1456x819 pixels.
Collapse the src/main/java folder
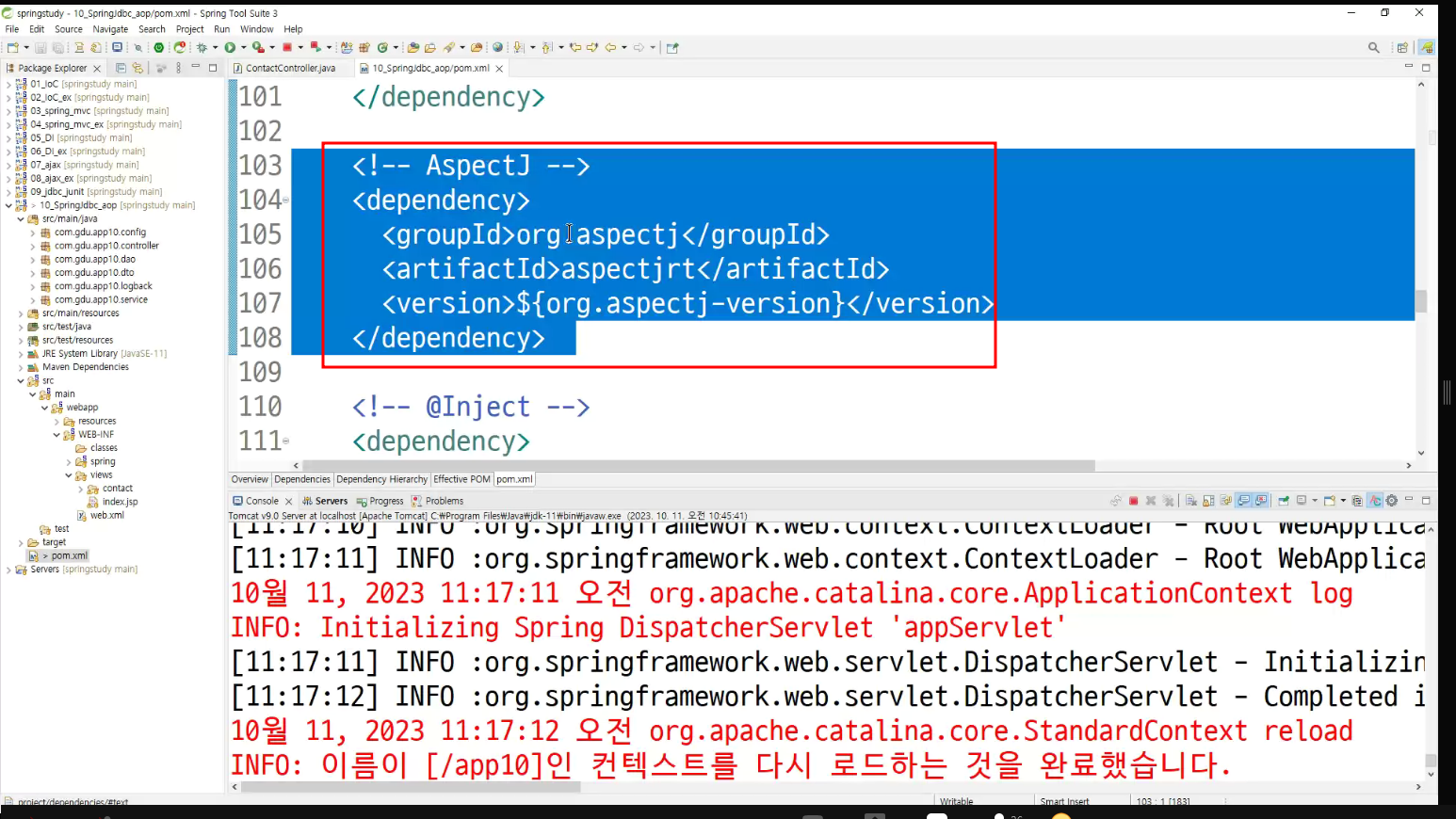tap(21, 218)
